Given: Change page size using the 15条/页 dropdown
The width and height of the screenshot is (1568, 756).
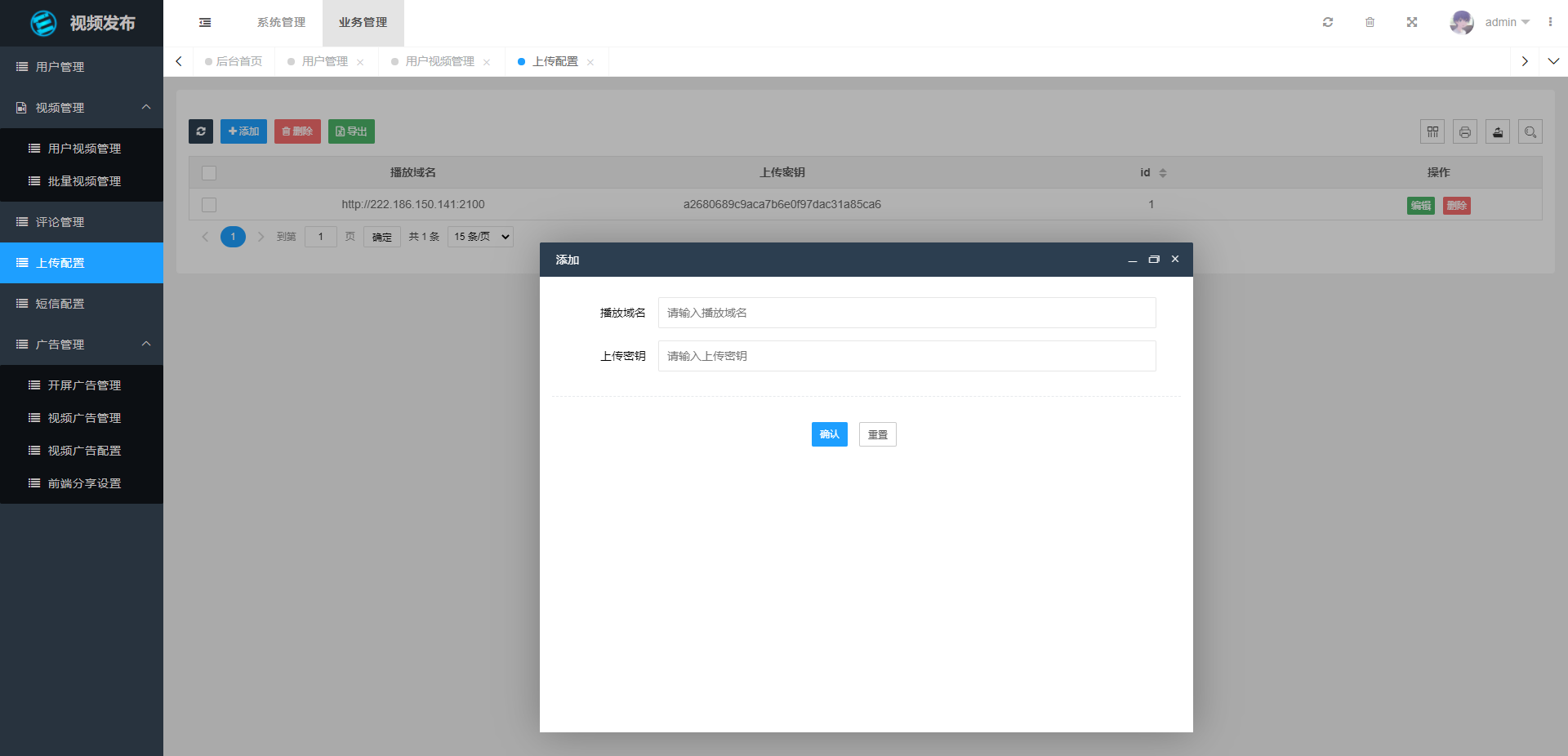Looking at the screenshot, I should (x=479, y=237).
